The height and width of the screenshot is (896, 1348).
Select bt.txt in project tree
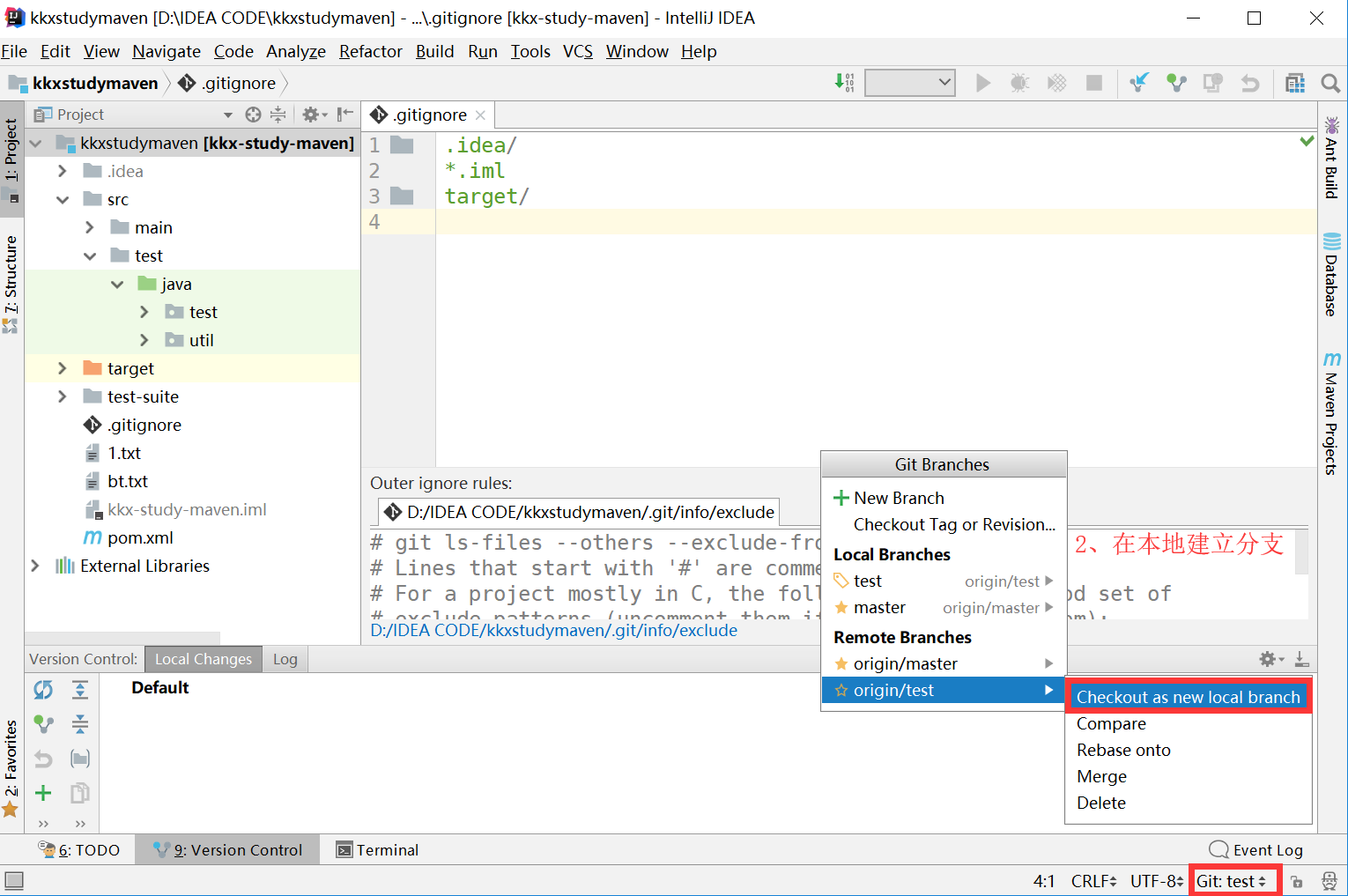click(128, 481)
